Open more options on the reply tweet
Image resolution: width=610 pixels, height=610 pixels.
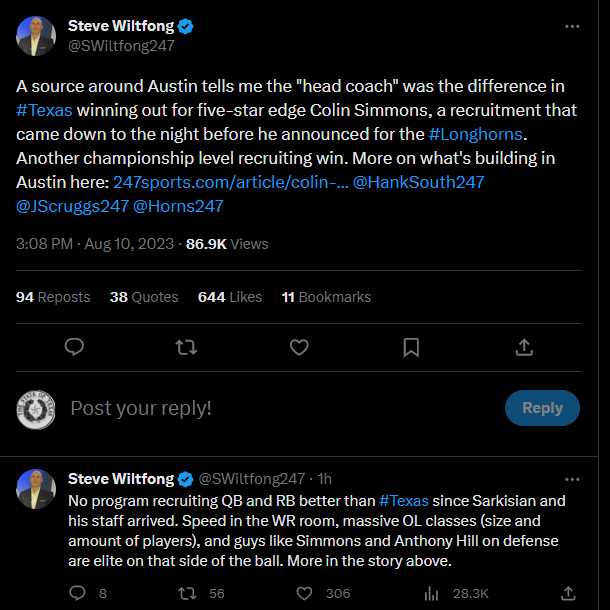click(x=571, y=479)
